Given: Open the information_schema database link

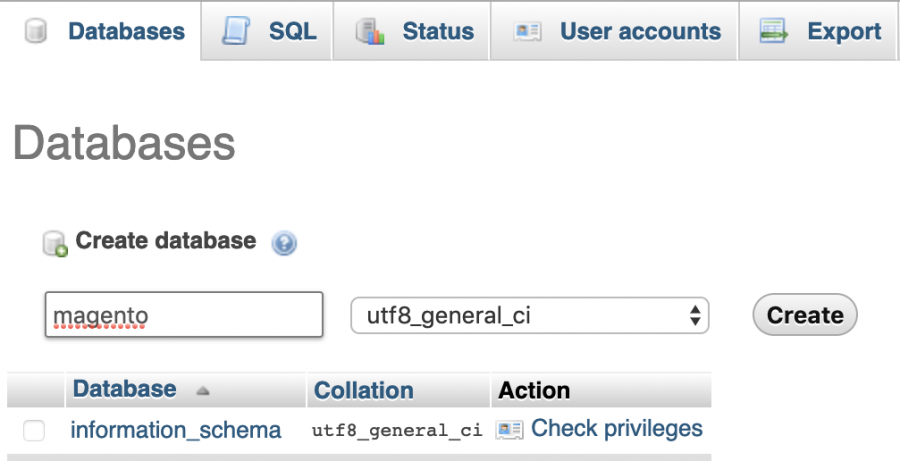Looking at the screenshot, I should 176,430.
